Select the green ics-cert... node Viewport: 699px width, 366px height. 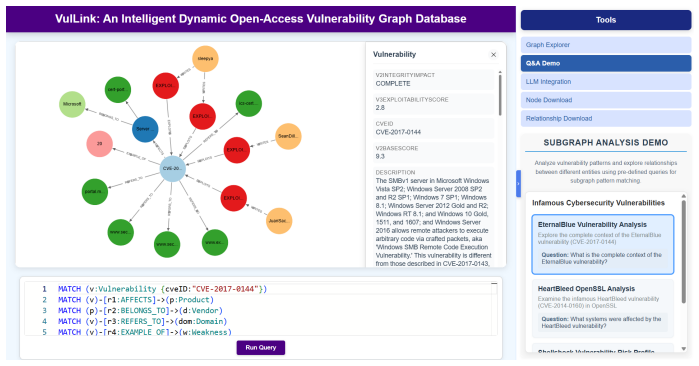tap(249, 103)
